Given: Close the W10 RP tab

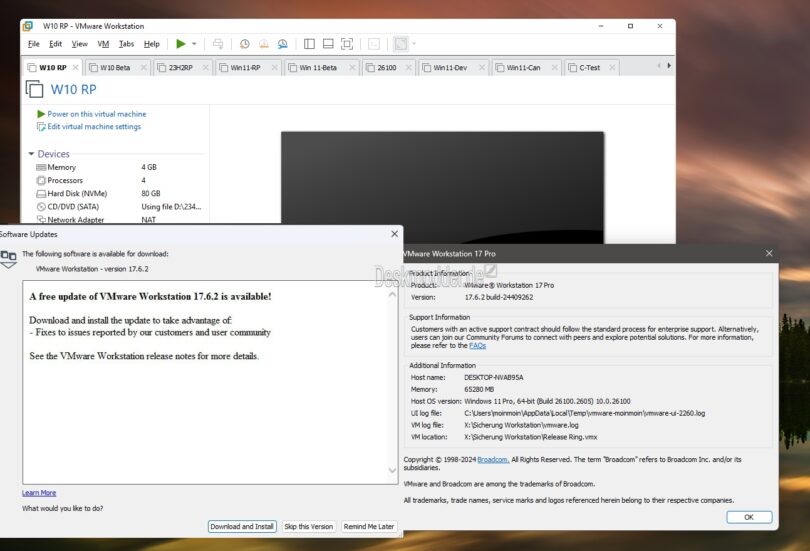Looking at the screenshot, I should (x=75, y=68).
